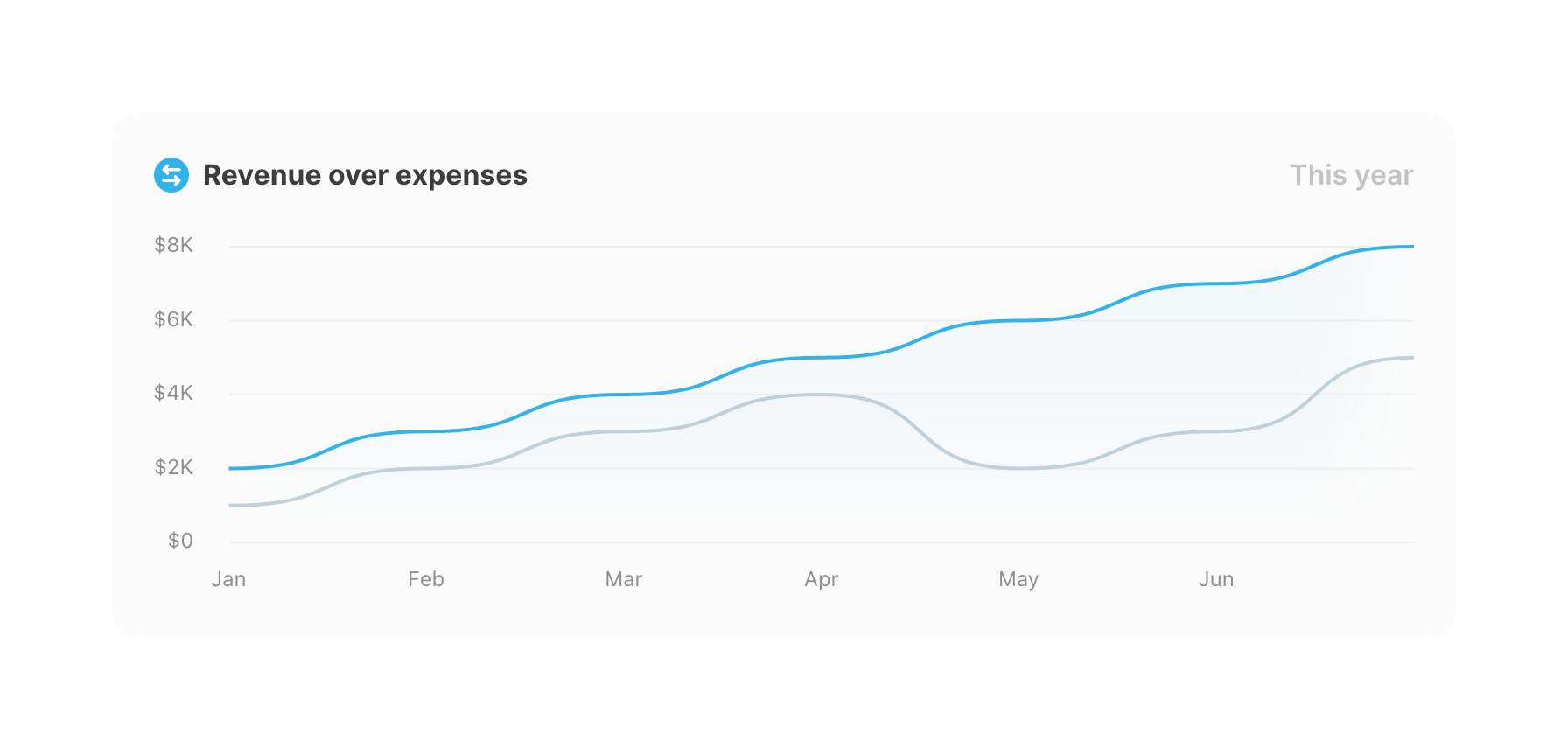The image size is (1568, 749).
Task: Click the gray line's right endpoint
Action: (x=1410, y=358)
